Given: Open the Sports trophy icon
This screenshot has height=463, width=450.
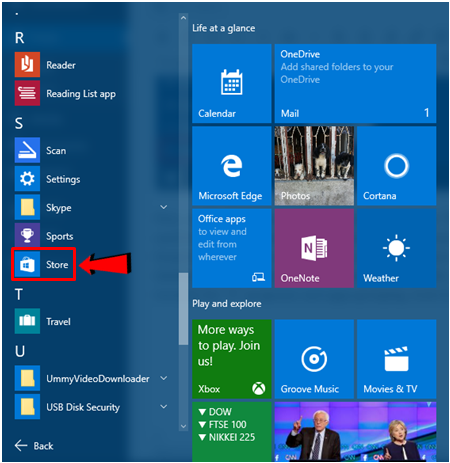Looking at the screenshot, I should pos(27,236).
